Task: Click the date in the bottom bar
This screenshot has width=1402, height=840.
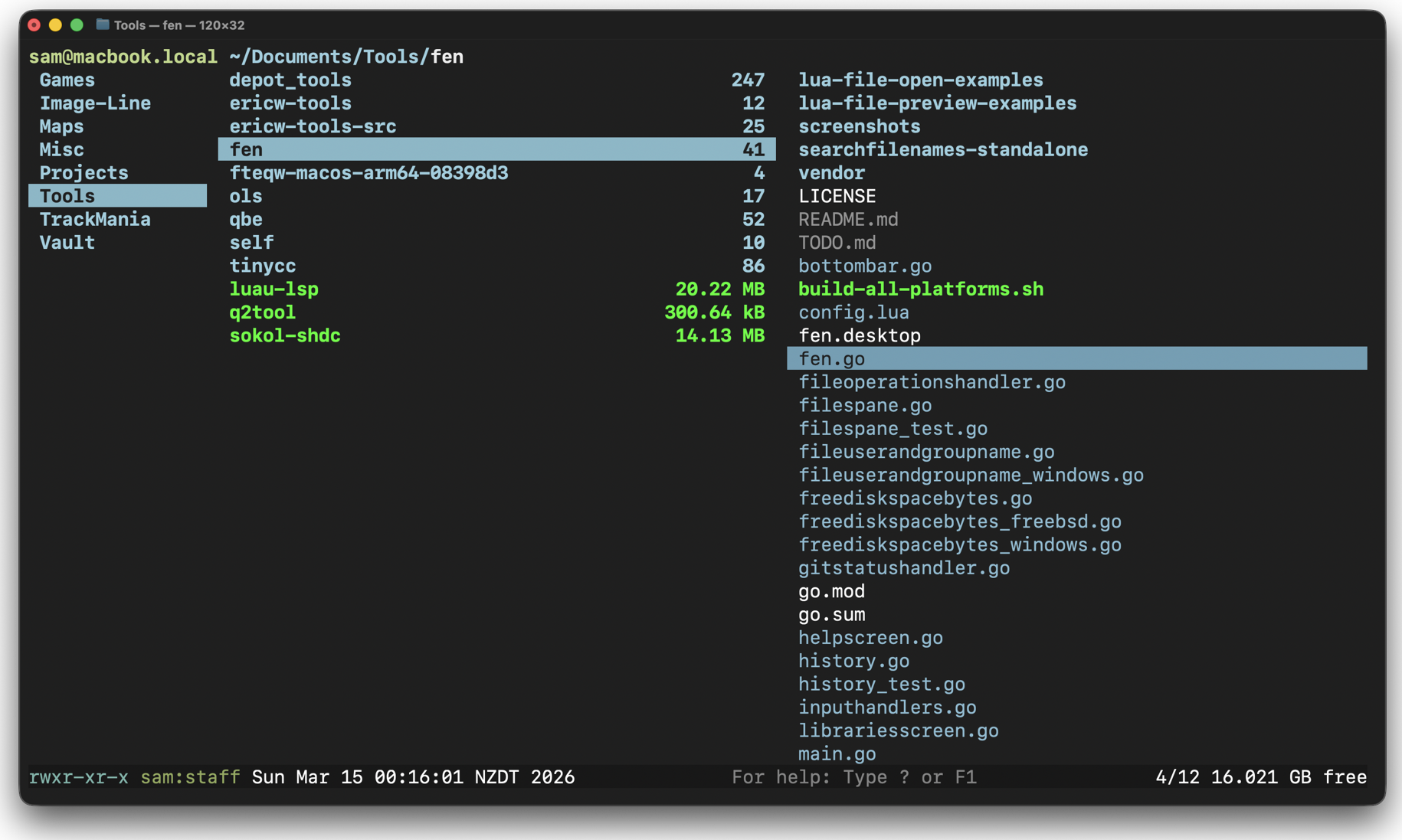Action: pyautogui.click(x=414, y=777)
